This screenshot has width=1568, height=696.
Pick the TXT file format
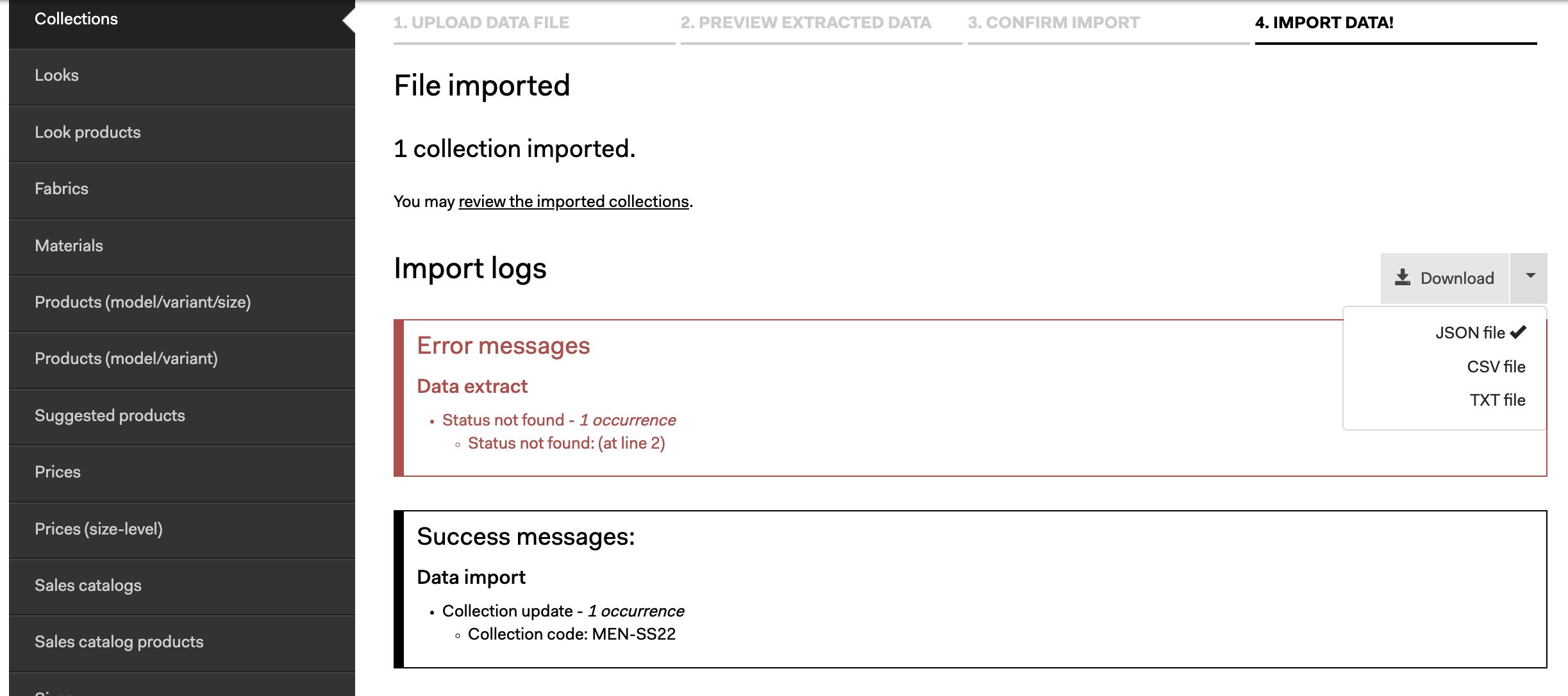(x=1497, y=400)
